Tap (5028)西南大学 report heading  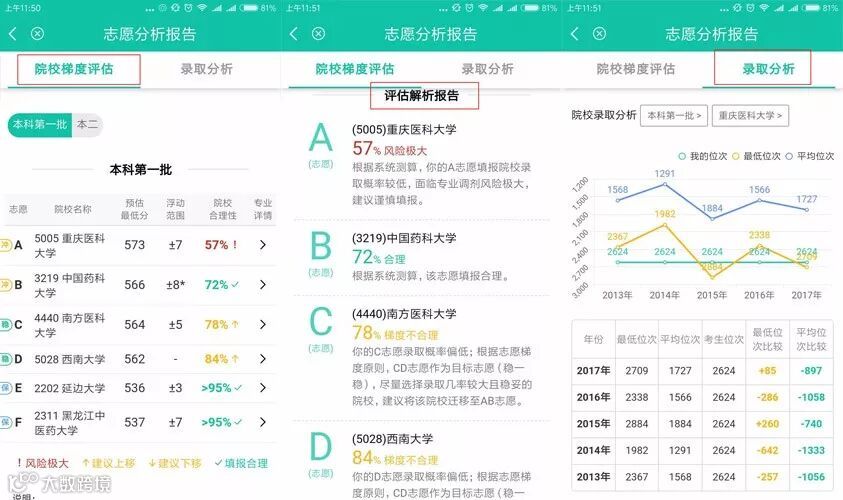tap(392, 439)
